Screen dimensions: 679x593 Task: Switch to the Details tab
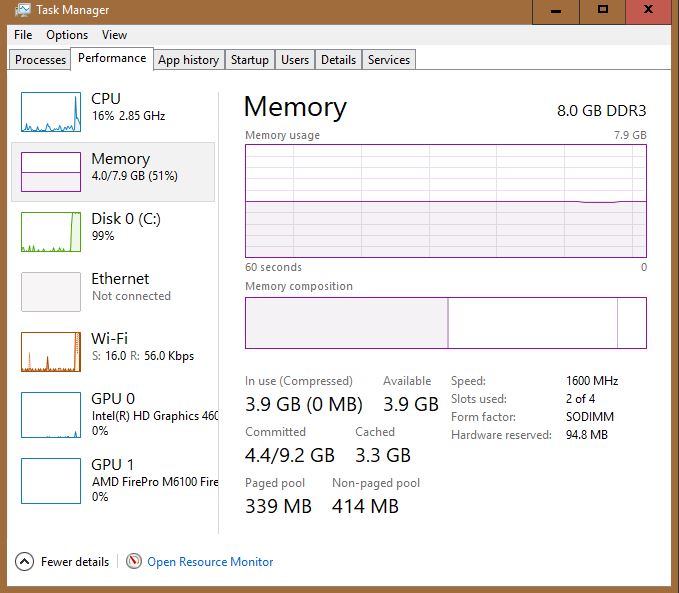pyautogui.click(x=338, y=60)
